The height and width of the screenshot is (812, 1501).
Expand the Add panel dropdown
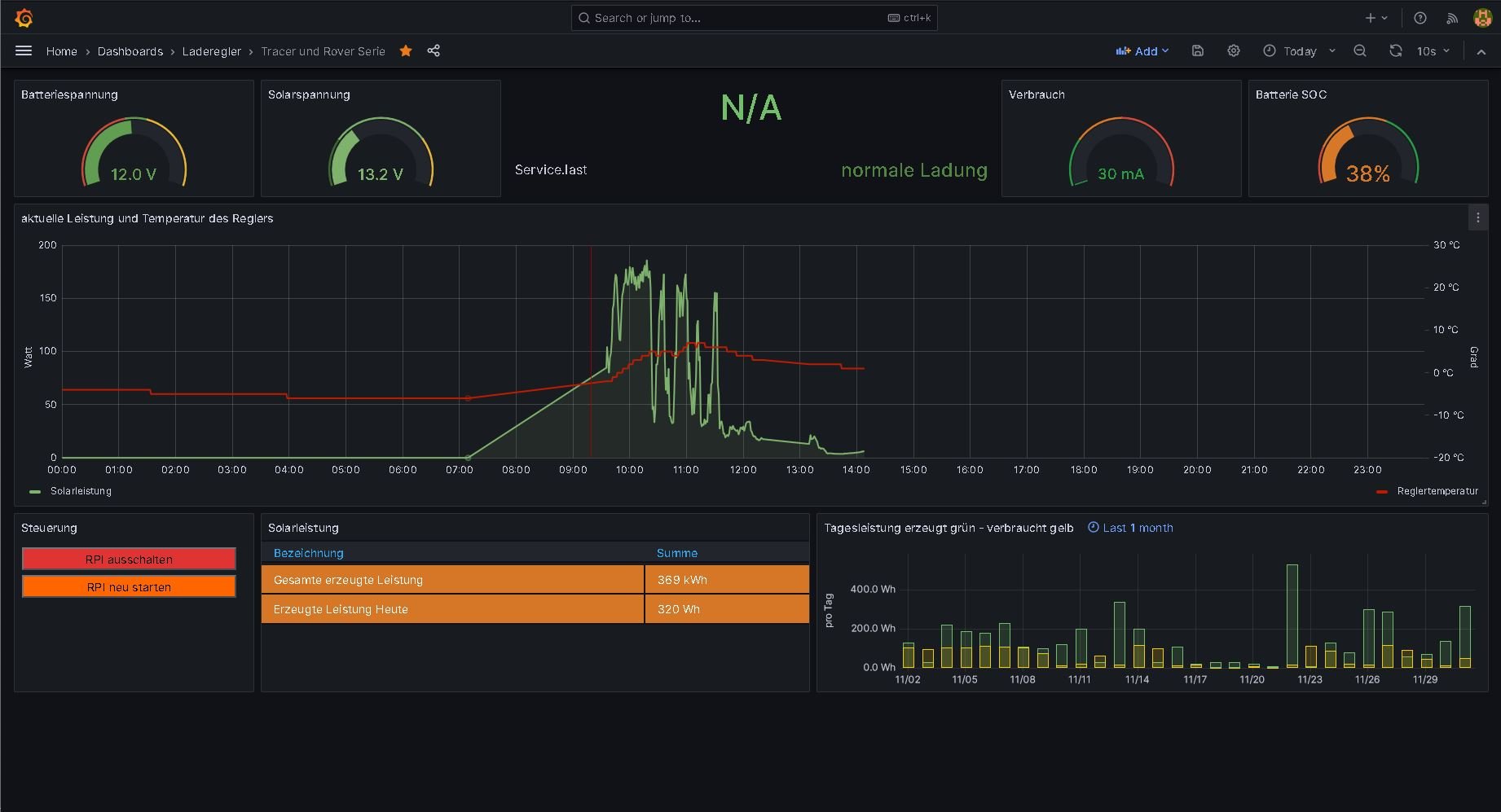[x=1142, y=50]
